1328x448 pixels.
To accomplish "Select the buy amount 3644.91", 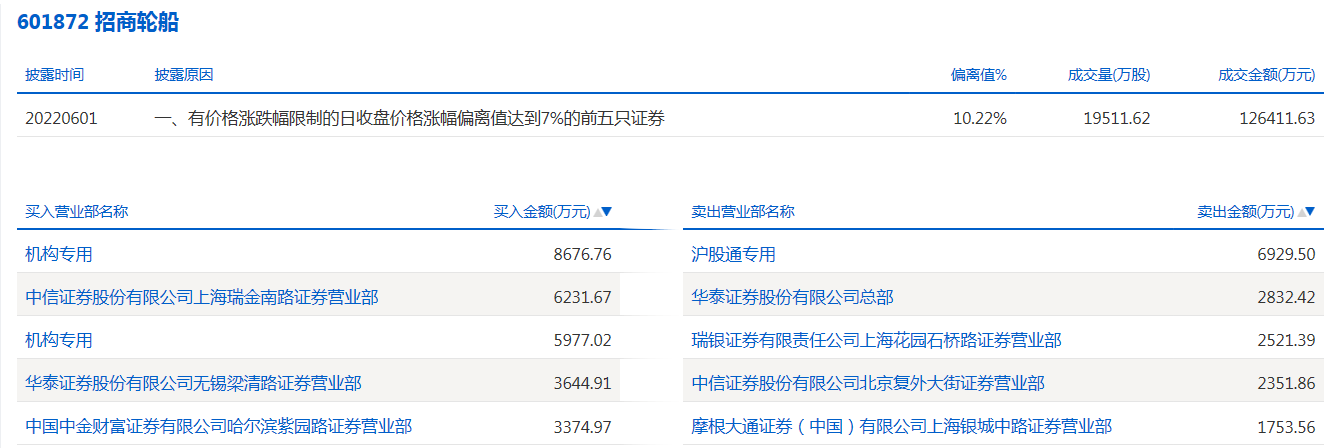I will 582,383.
